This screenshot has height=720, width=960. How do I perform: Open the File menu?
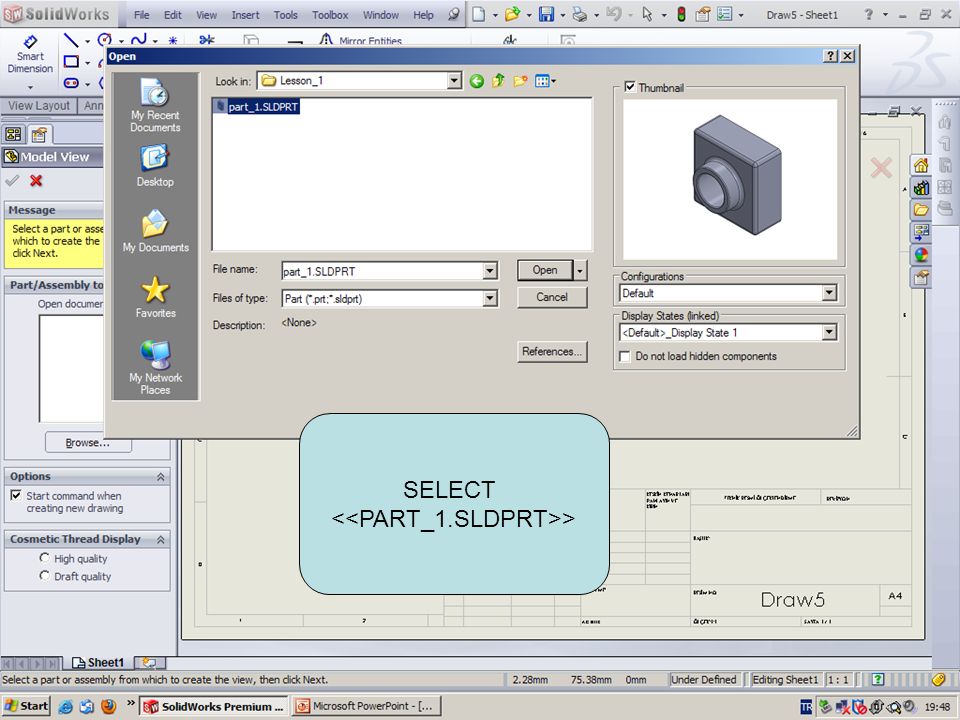[141, 15]
